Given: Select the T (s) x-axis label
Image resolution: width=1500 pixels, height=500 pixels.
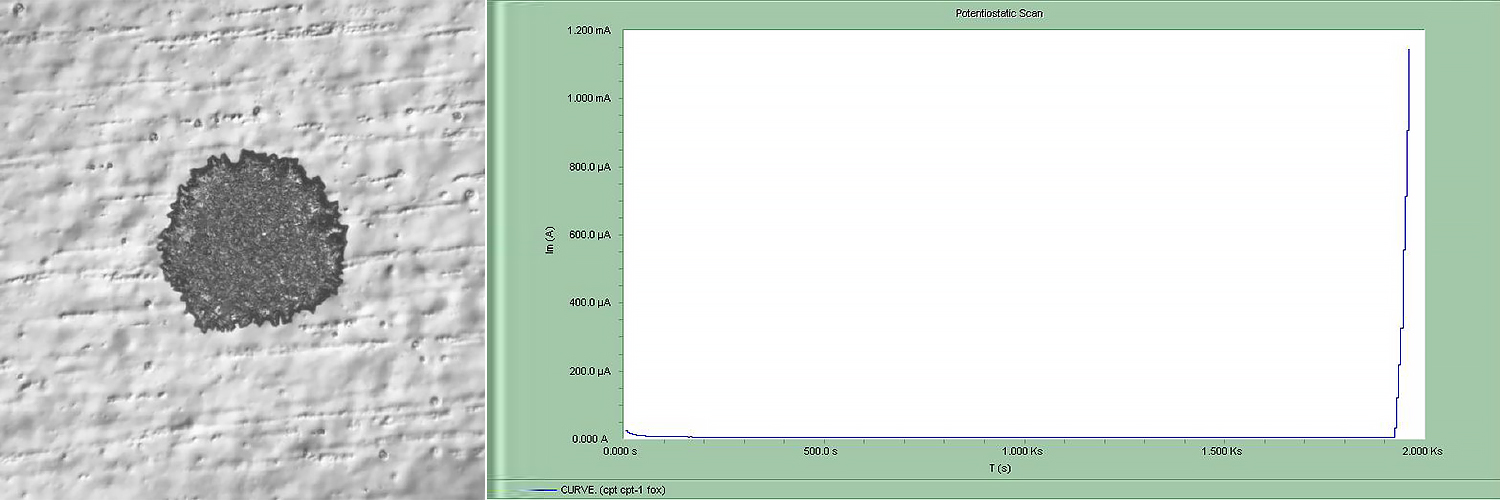Looking at the screenshot, I should click(1022, 468).
